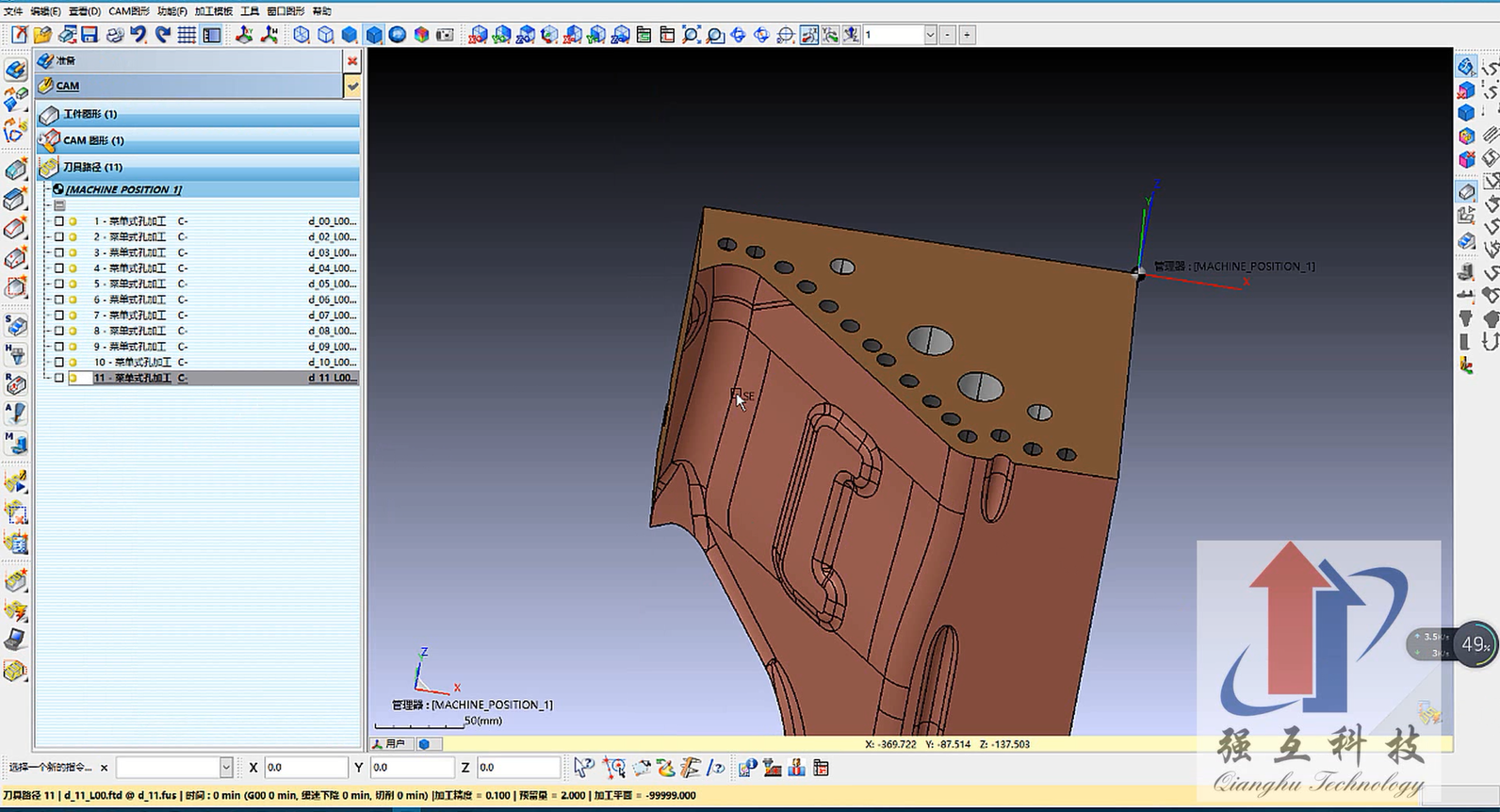Click the Open folder icon in toolbar
1500x812 pixels.
coord(42,35)
